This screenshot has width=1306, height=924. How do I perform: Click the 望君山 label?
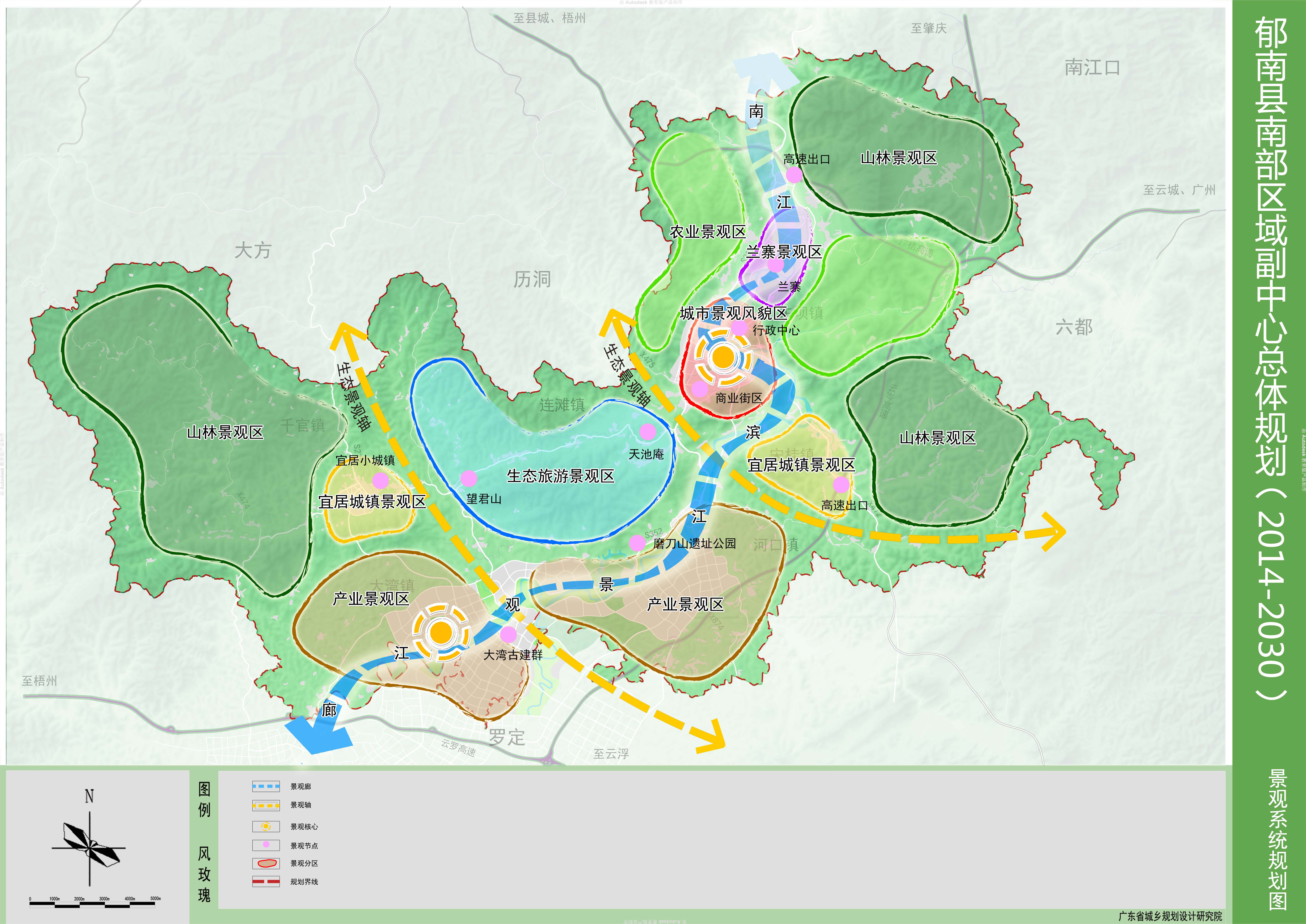[x=484, y=499]
